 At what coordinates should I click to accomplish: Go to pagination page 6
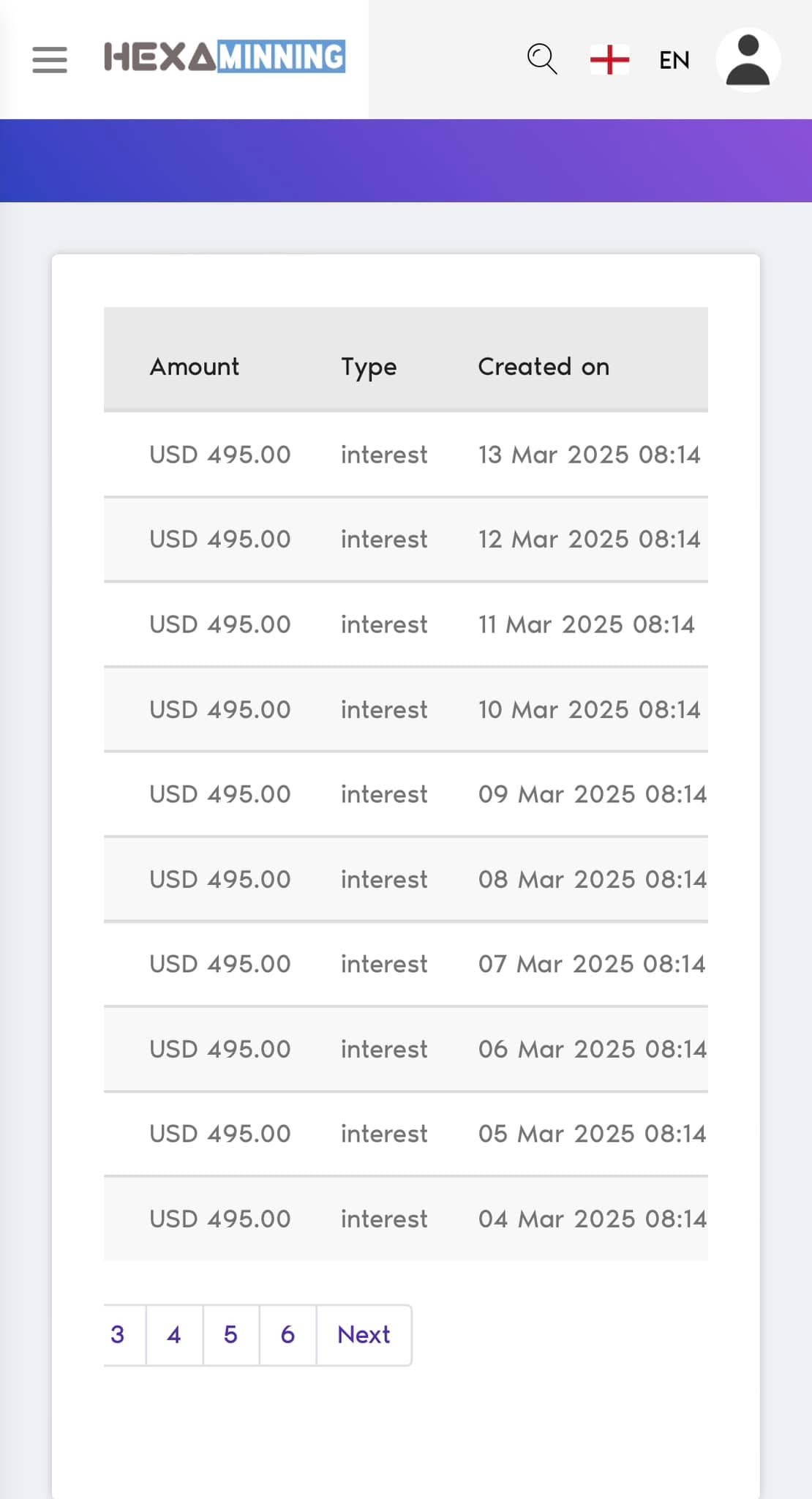(x=287, y=1334)
